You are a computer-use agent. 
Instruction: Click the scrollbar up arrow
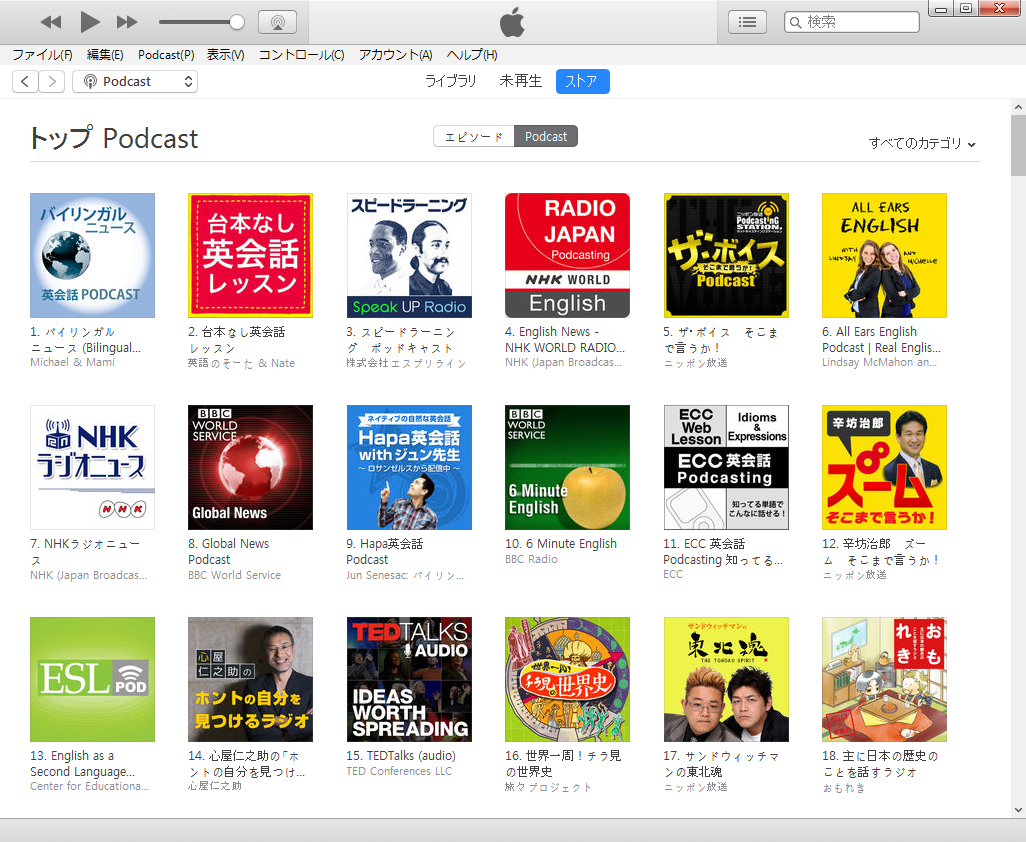coord(1018,107)
